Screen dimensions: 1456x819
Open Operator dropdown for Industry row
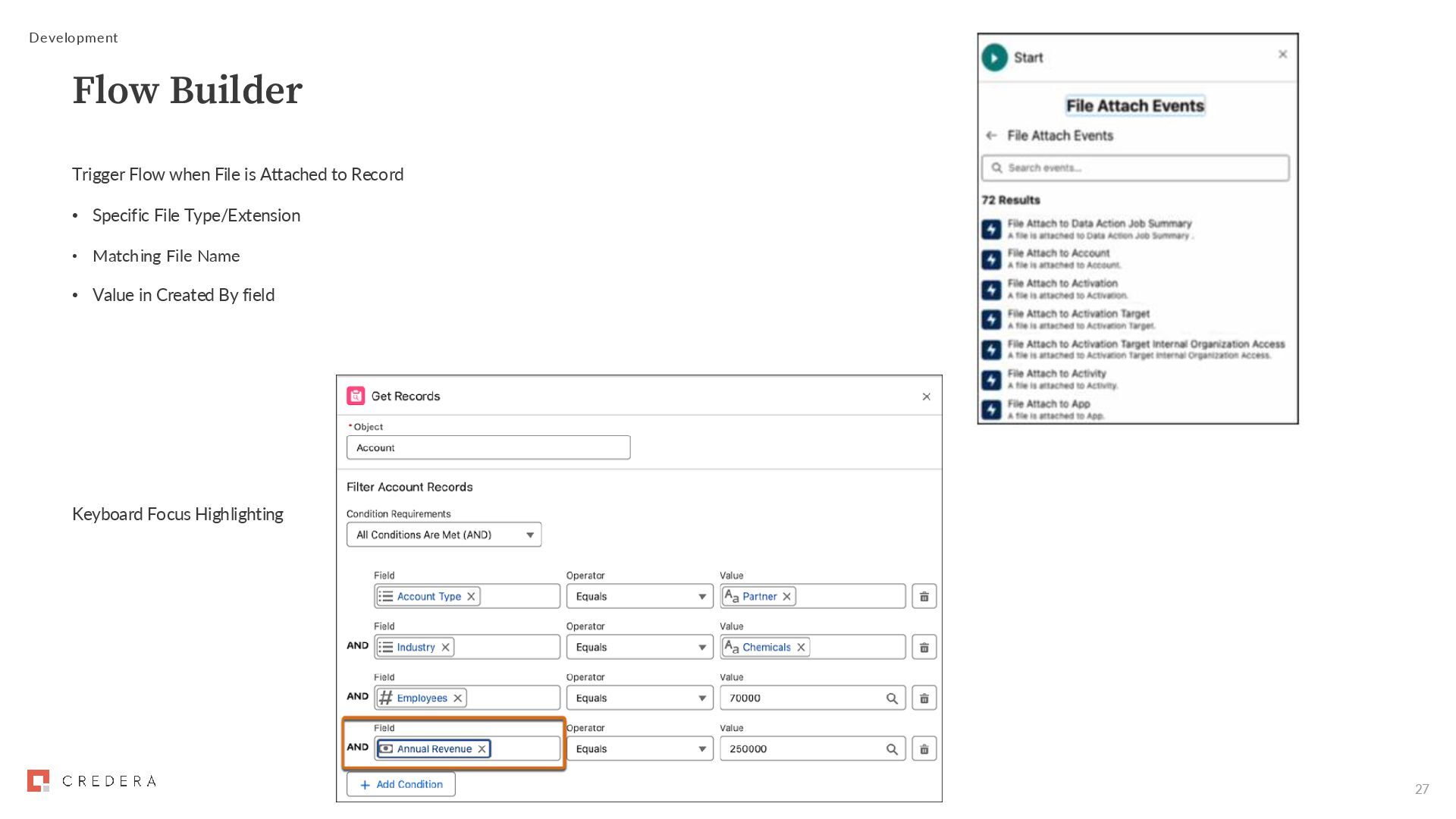[639, 648]
